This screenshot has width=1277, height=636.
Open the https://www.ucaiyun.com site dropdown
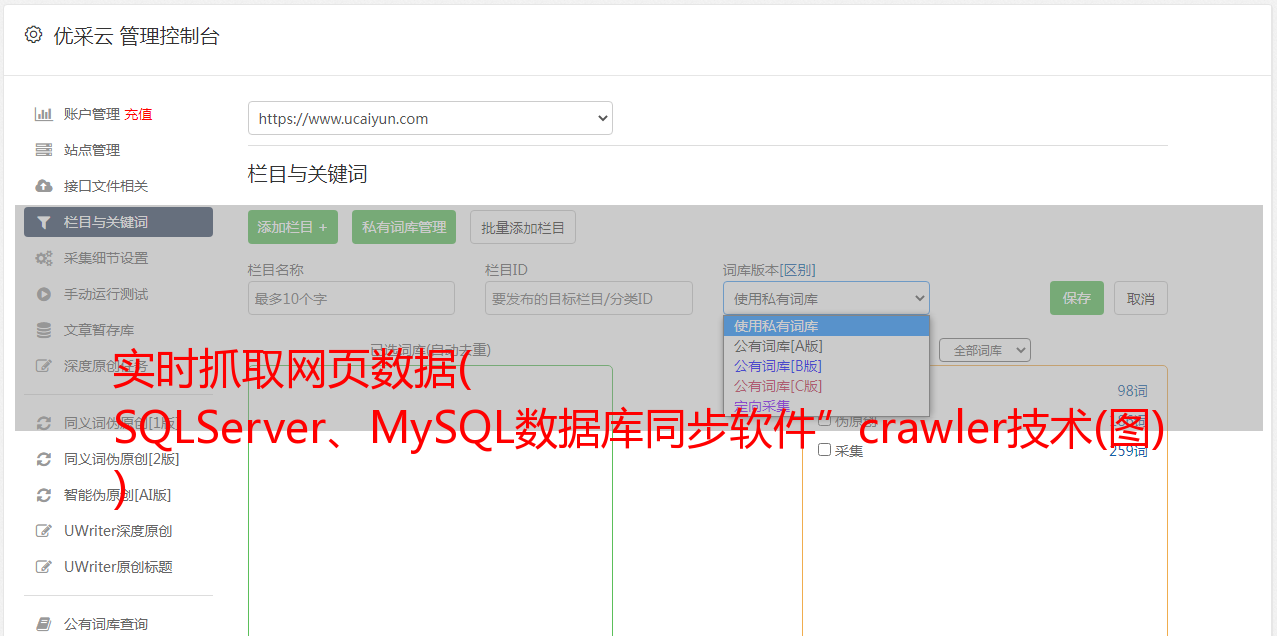(x=430, y=118)
